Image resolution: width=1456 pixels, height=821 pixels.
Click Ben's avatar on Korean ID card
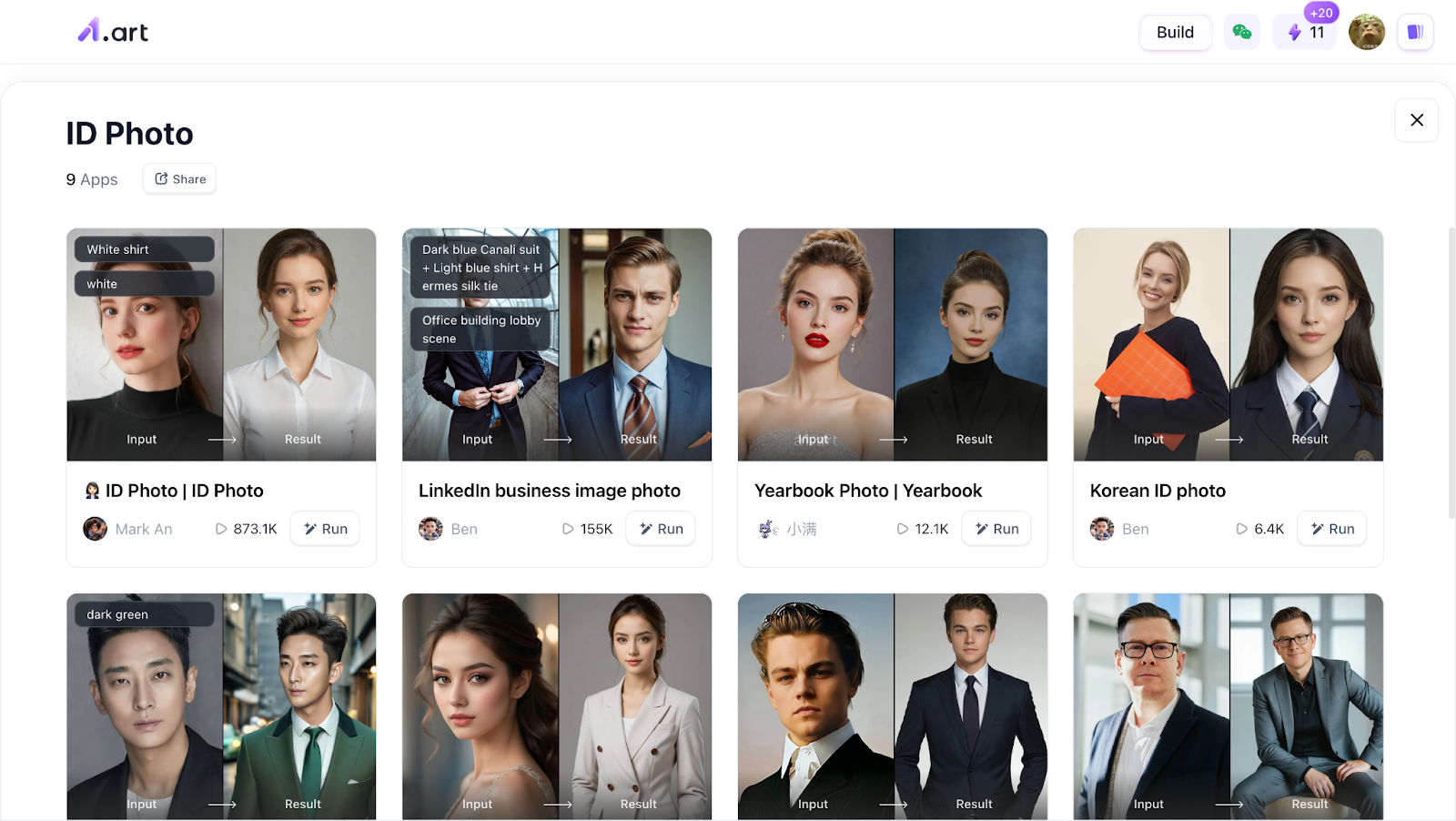[1102, 529]
